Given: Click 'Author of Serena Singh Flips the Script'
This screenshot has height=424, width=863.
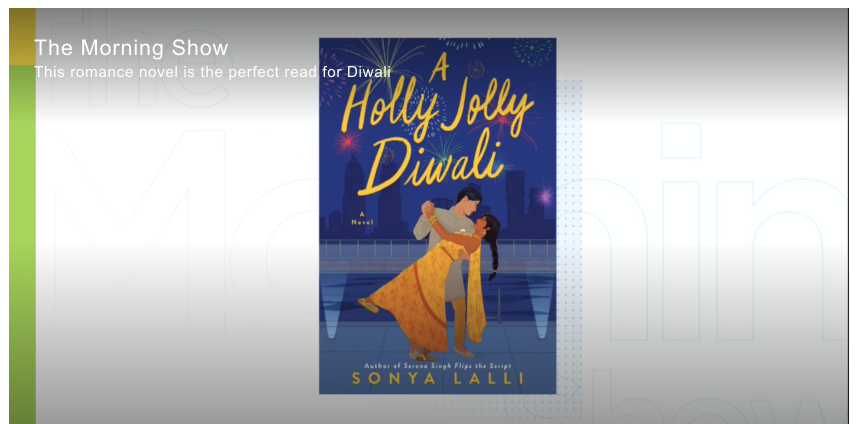Looking at the screenshot, I should pyautogui.click(x=438, y=366).
